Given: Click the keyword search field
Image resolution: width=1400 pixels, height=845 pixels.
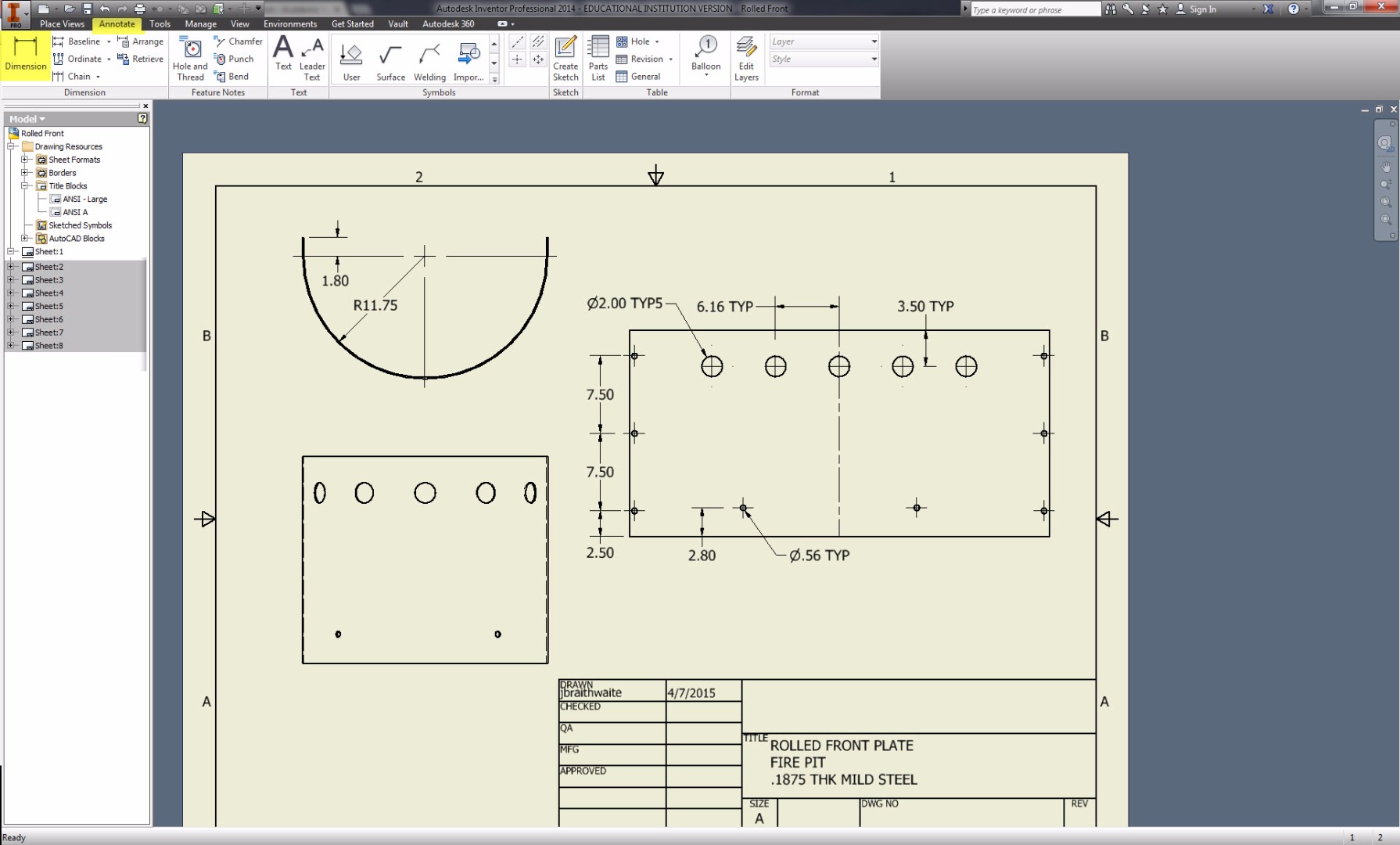Looking at the screenshot, I should pos(1036,9).
